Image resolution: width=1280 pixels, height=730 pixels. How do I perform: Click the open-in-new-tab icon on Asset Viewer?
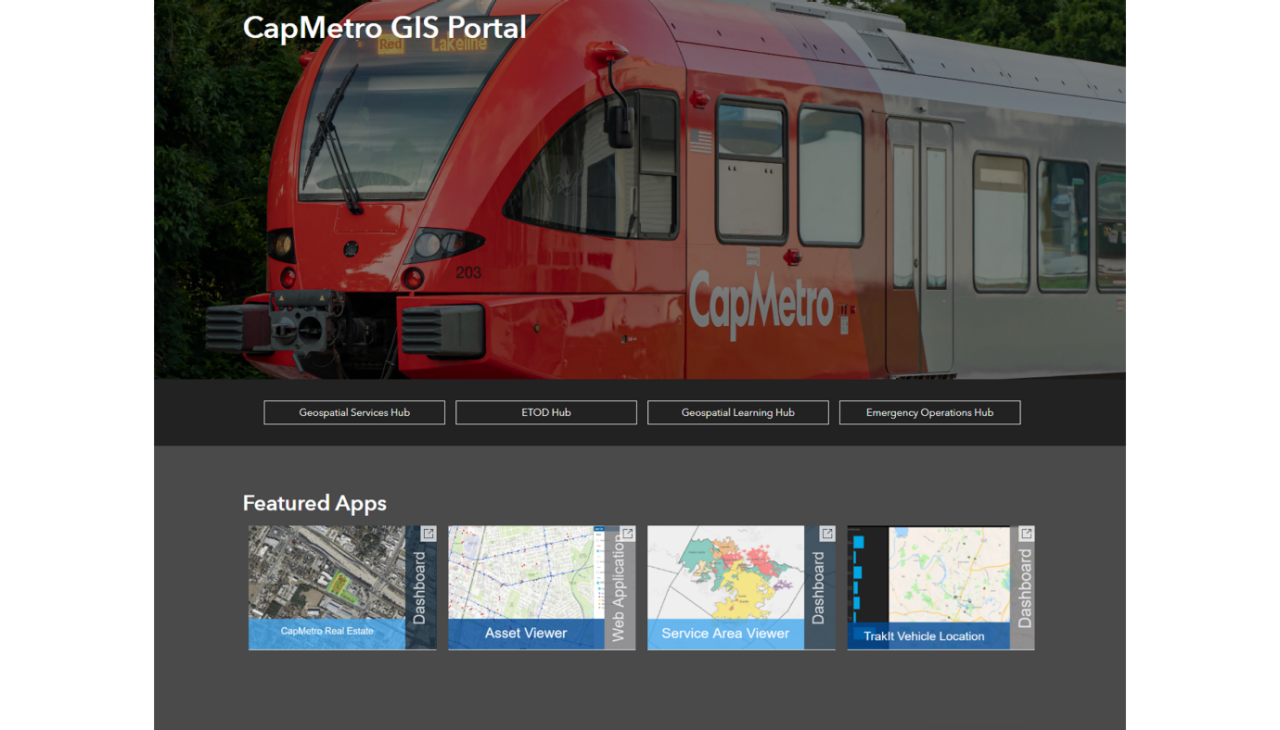tap(628, 534)
